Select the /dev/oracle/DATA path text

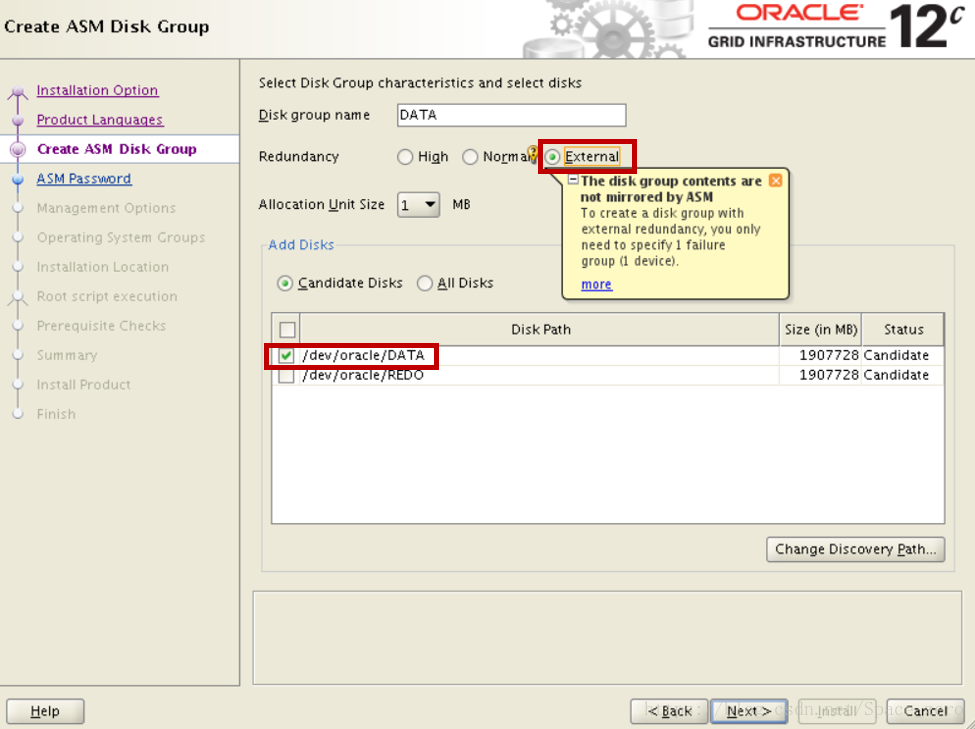363,355
